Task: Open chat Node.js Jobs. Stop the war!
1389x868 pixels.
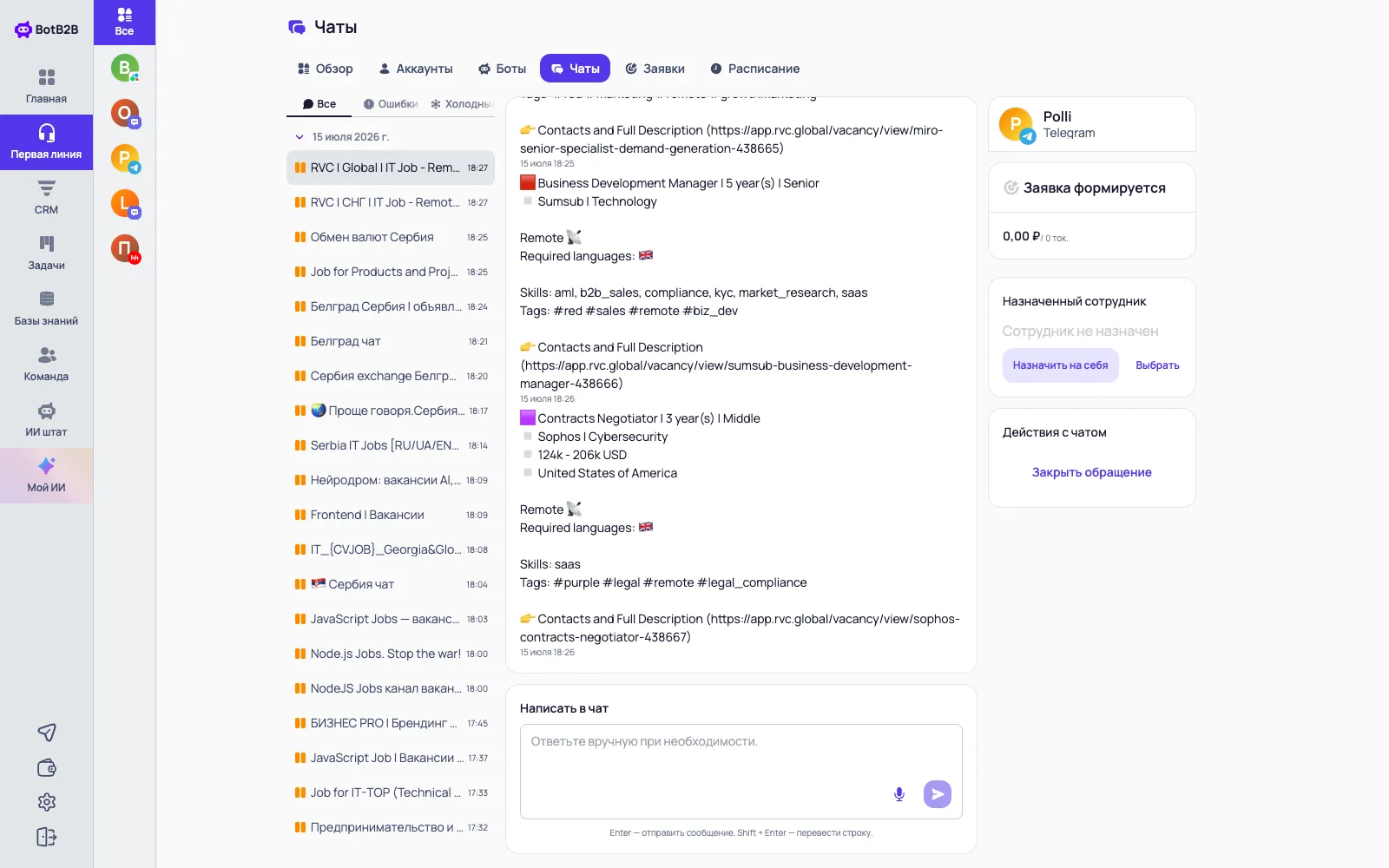Action: (391, 654)
